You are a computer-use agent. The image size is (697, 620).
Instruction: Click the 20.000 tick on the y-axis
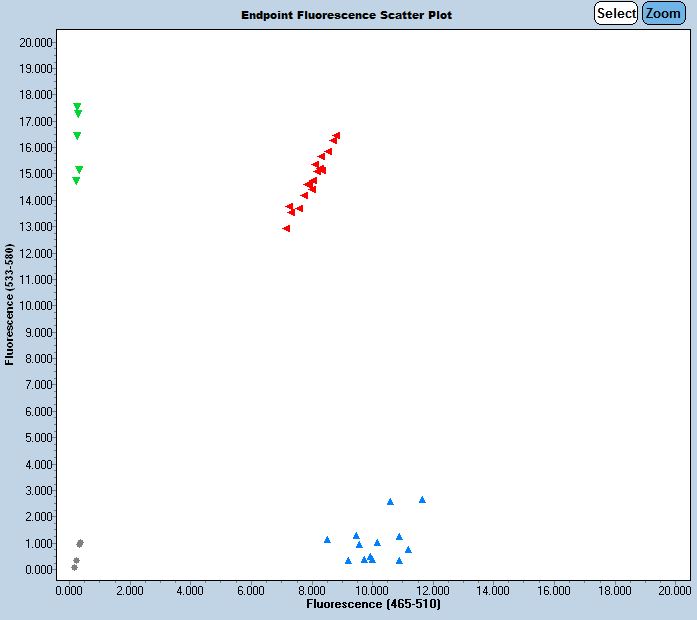pos(36,43)
